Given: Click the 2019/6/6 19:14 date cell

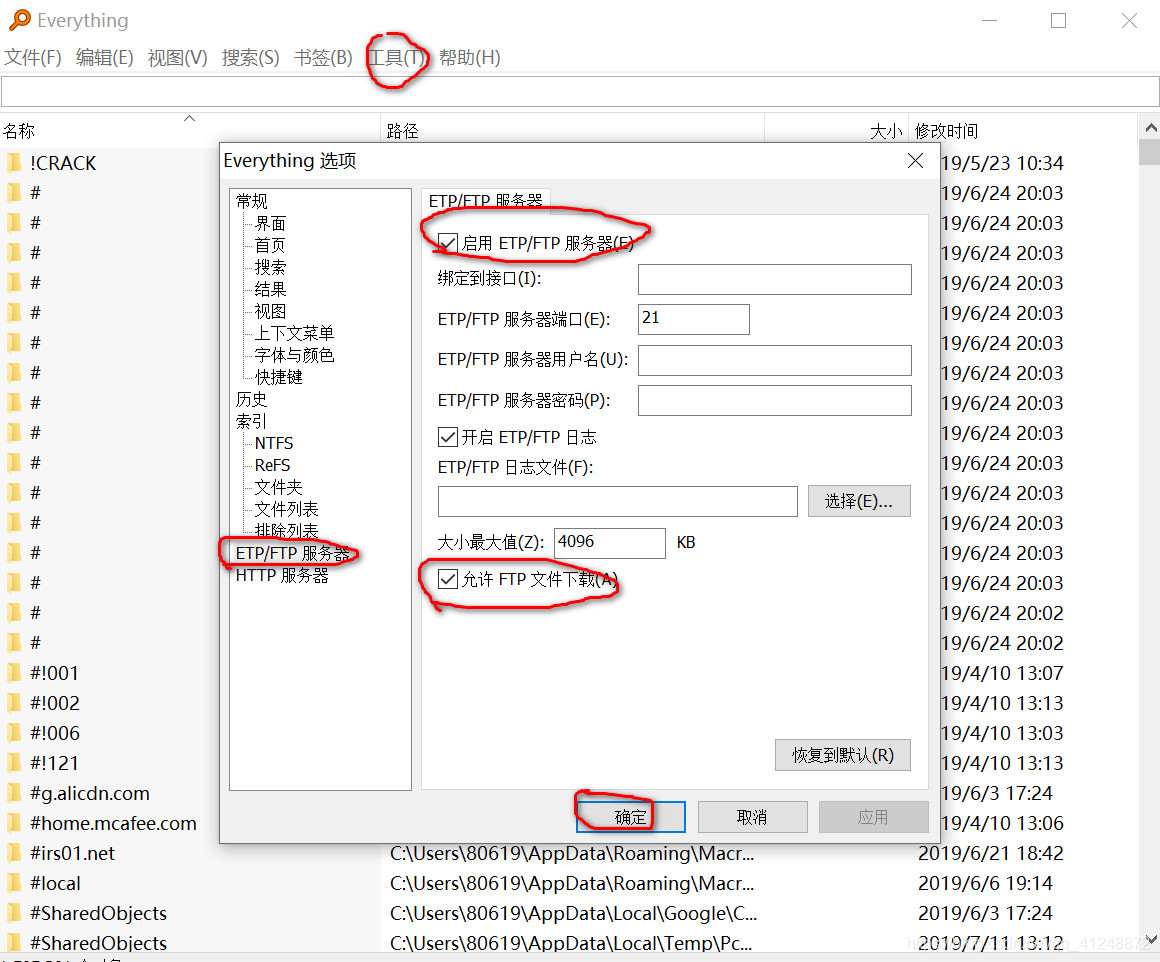Looking at the screenshot, I should 985,884.
